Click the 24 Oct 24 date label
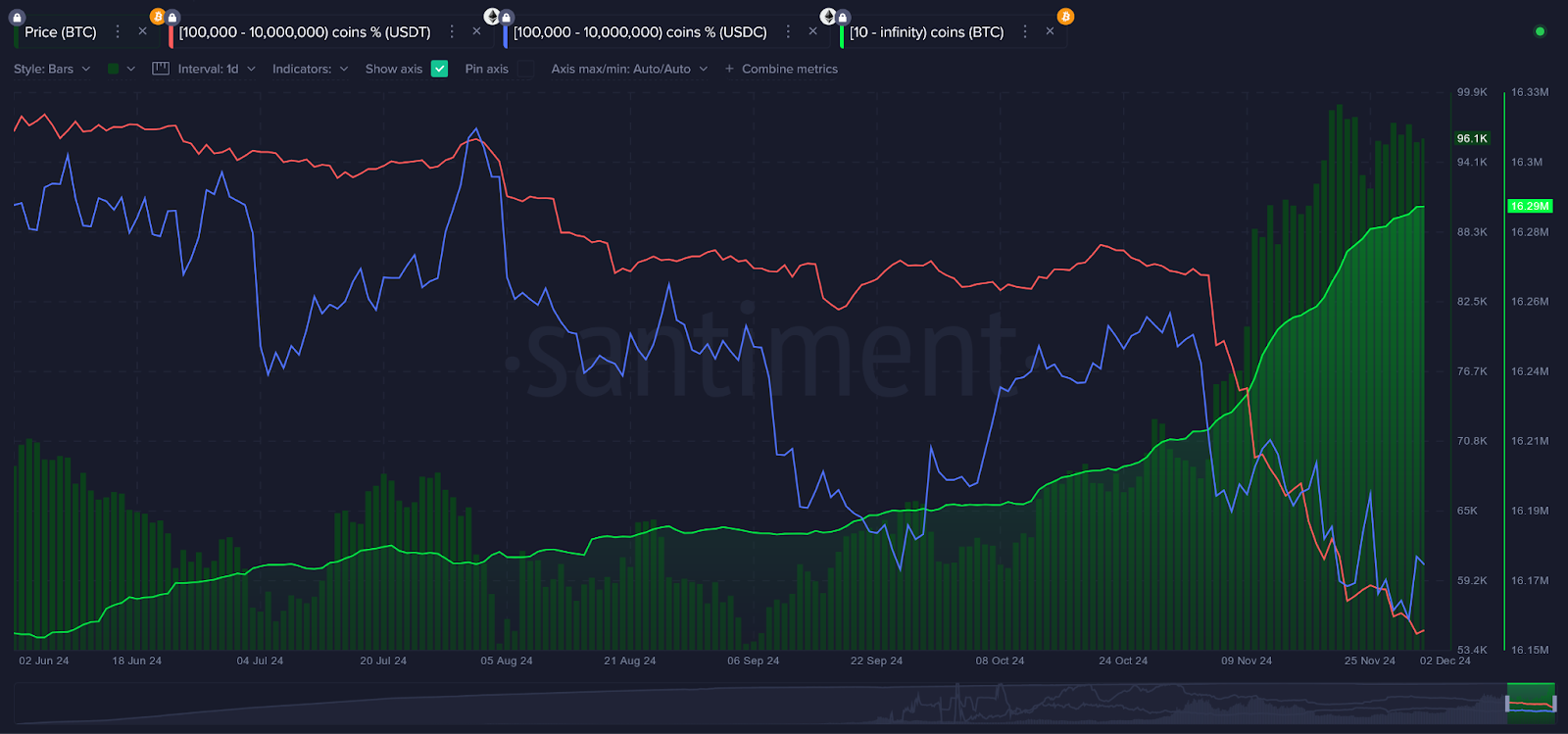The height and width of the screenshot is (734, 1568). pos(1123,661)
